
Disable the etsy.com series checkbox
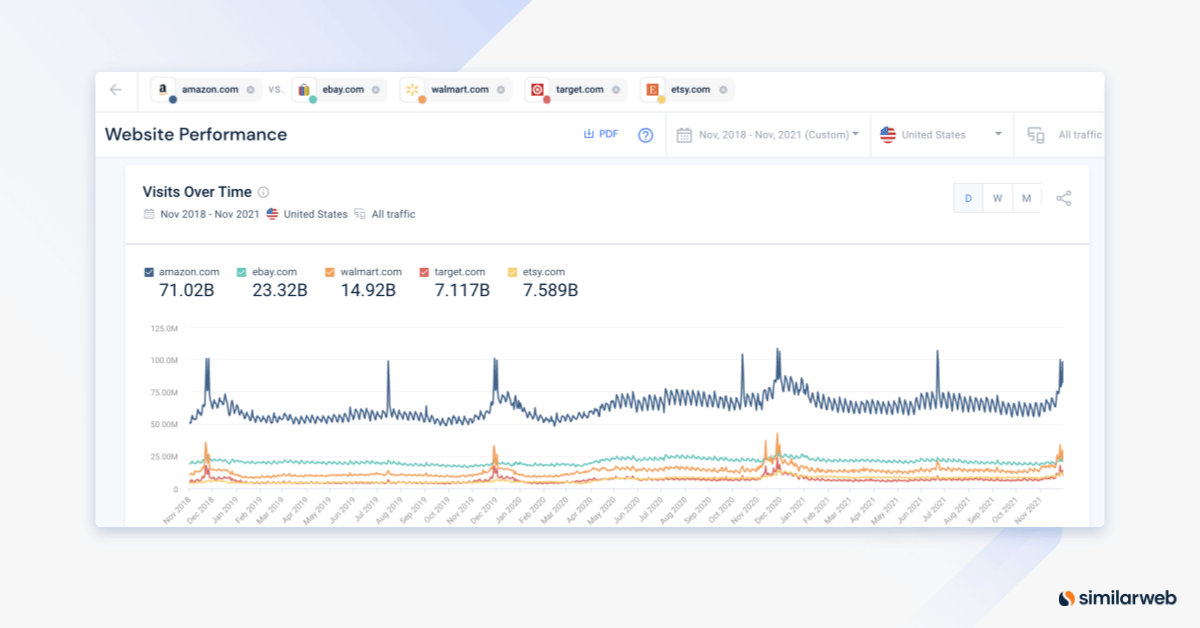click(x=513, y=272)
